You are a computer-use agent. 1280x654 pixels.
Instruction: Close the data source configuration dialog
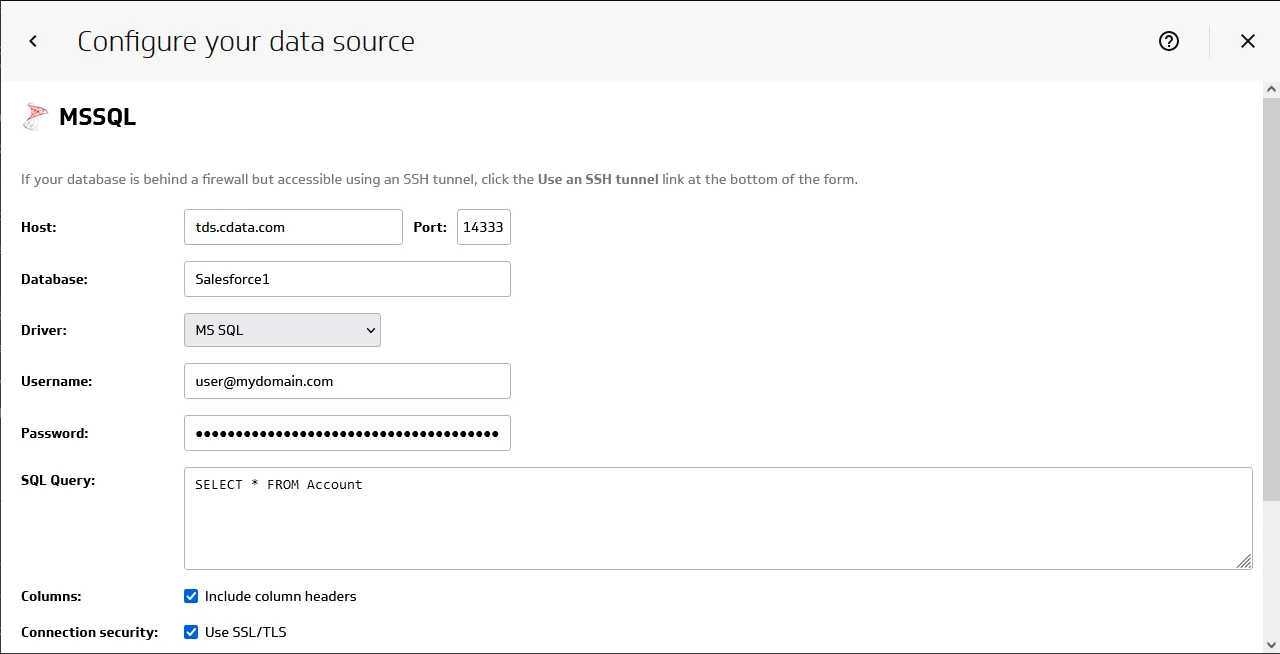point(1247,41)
